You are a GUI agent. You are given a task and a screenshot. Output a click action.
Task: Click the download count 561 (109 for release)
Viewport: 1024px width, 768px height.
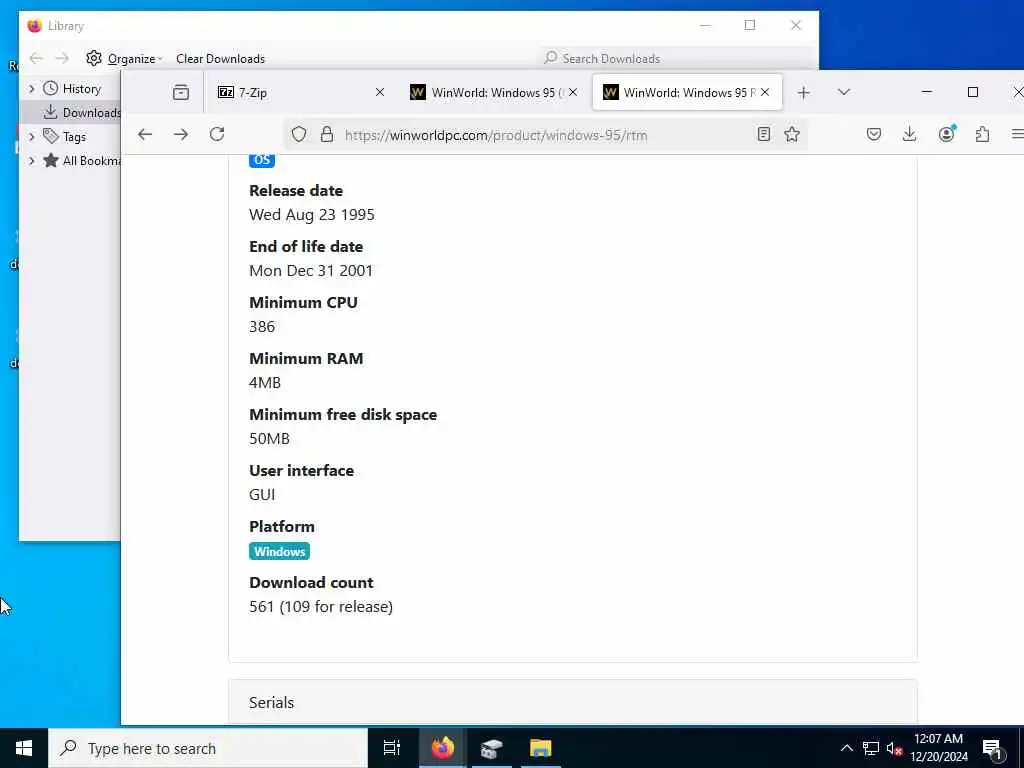[x=321, y=607]
